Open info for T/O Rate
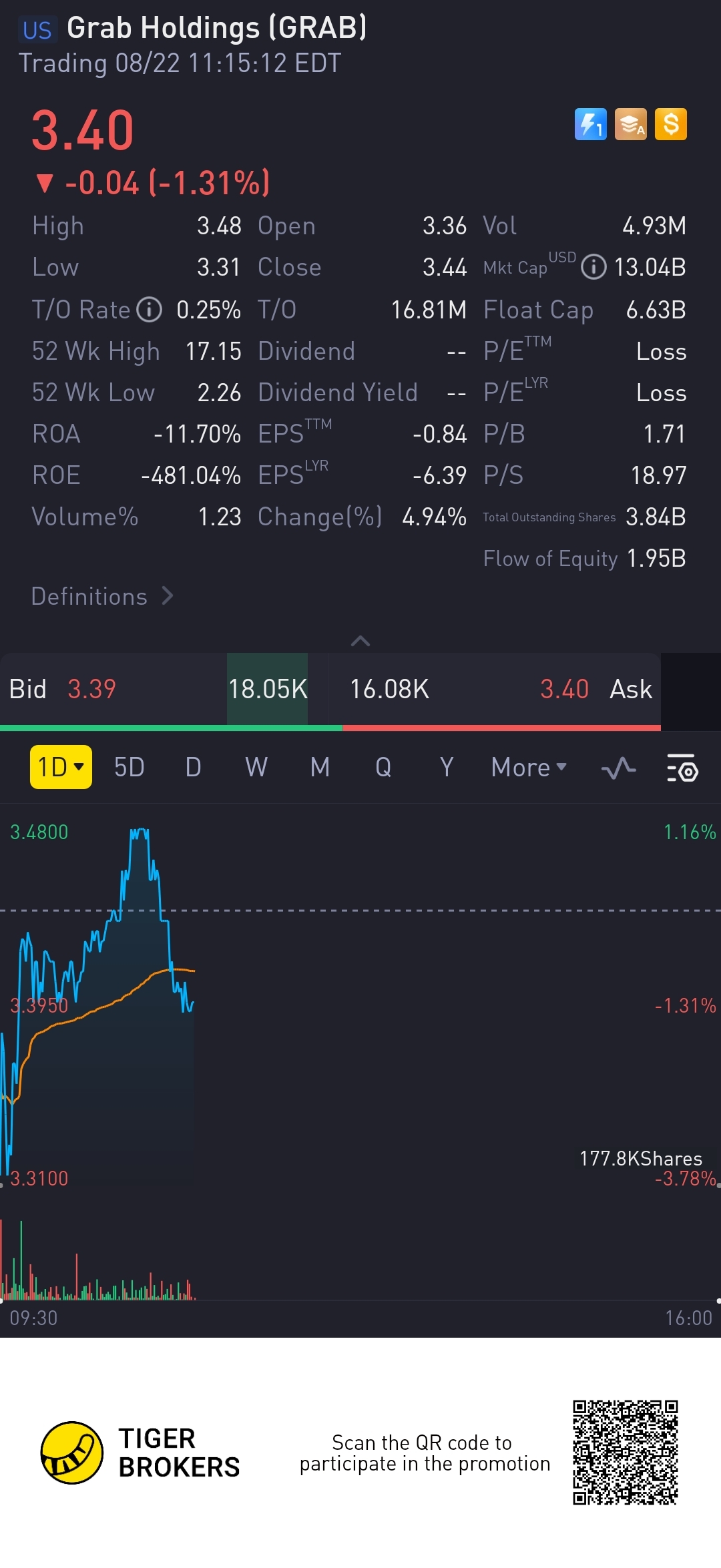This screenshot has width=721, height=1568. tap(150, 310)
